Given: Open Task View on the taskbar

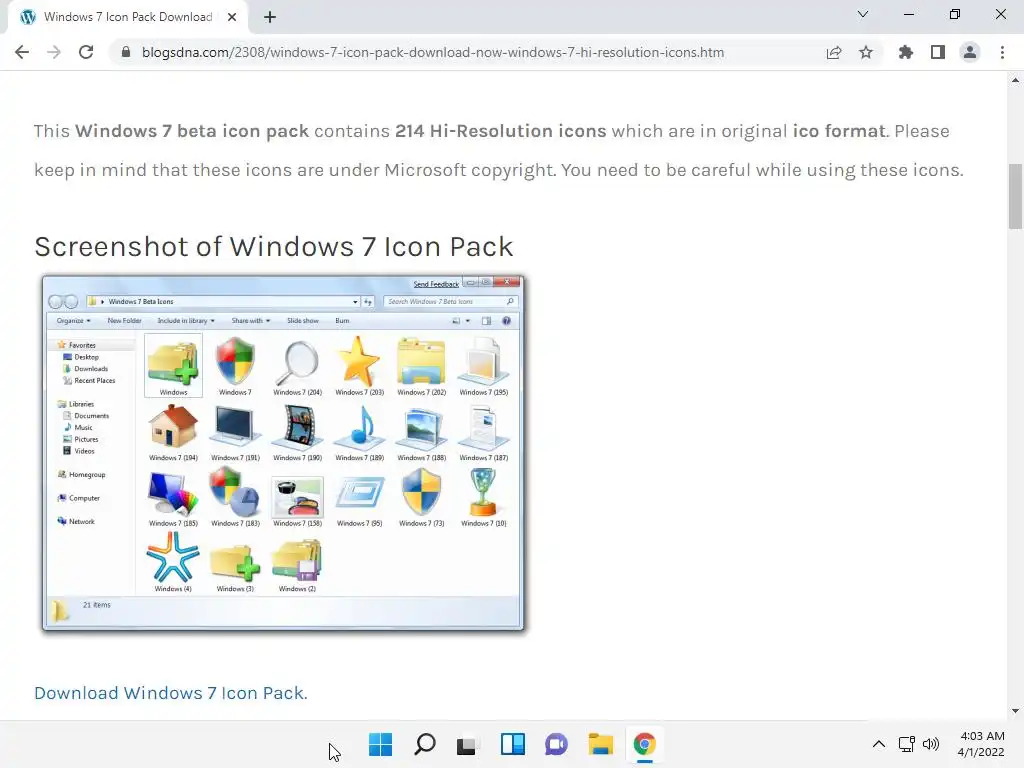Looking at the screenshot, I should (466, 744).
